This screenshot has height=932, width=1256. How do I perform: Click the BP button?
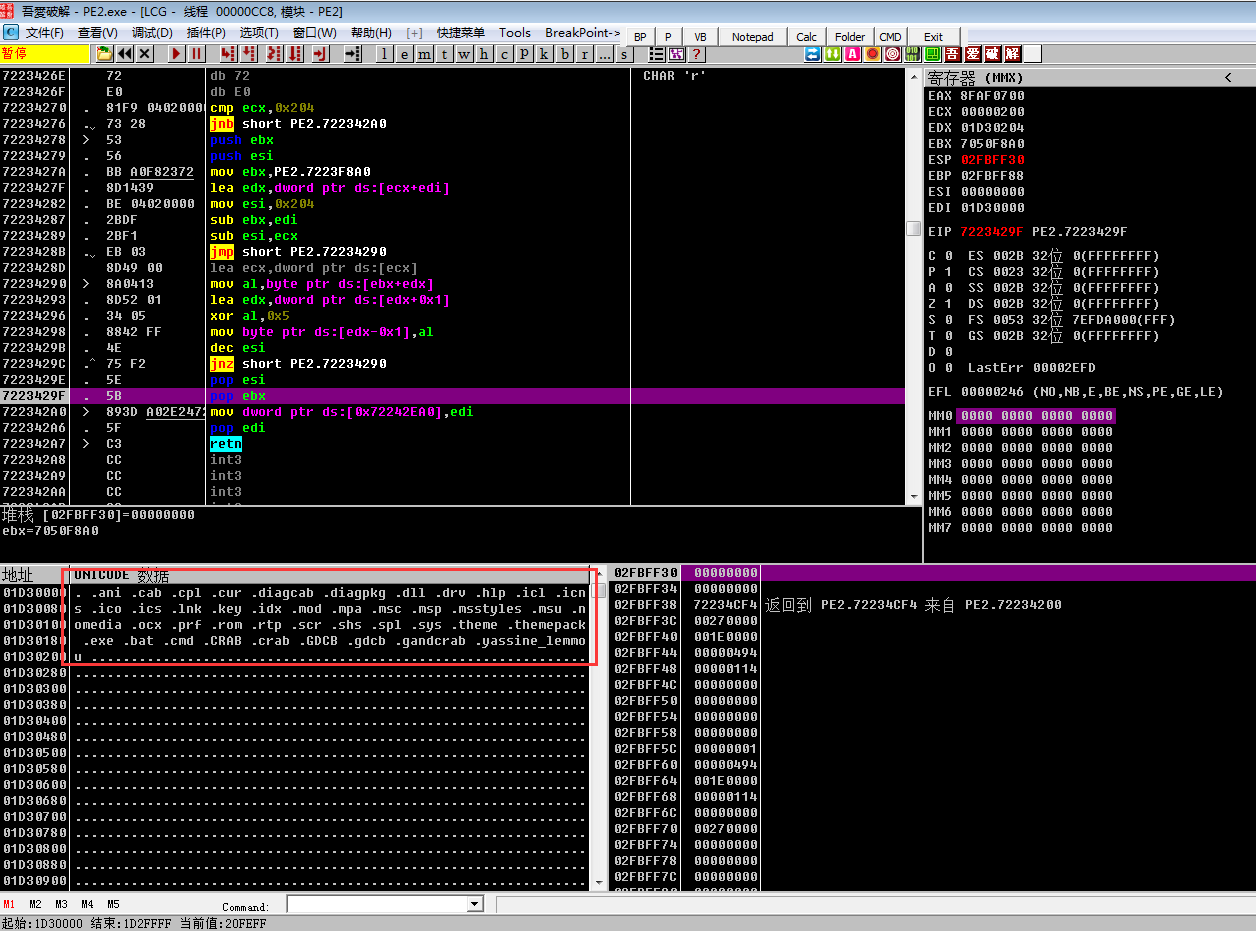coord(640,37)
